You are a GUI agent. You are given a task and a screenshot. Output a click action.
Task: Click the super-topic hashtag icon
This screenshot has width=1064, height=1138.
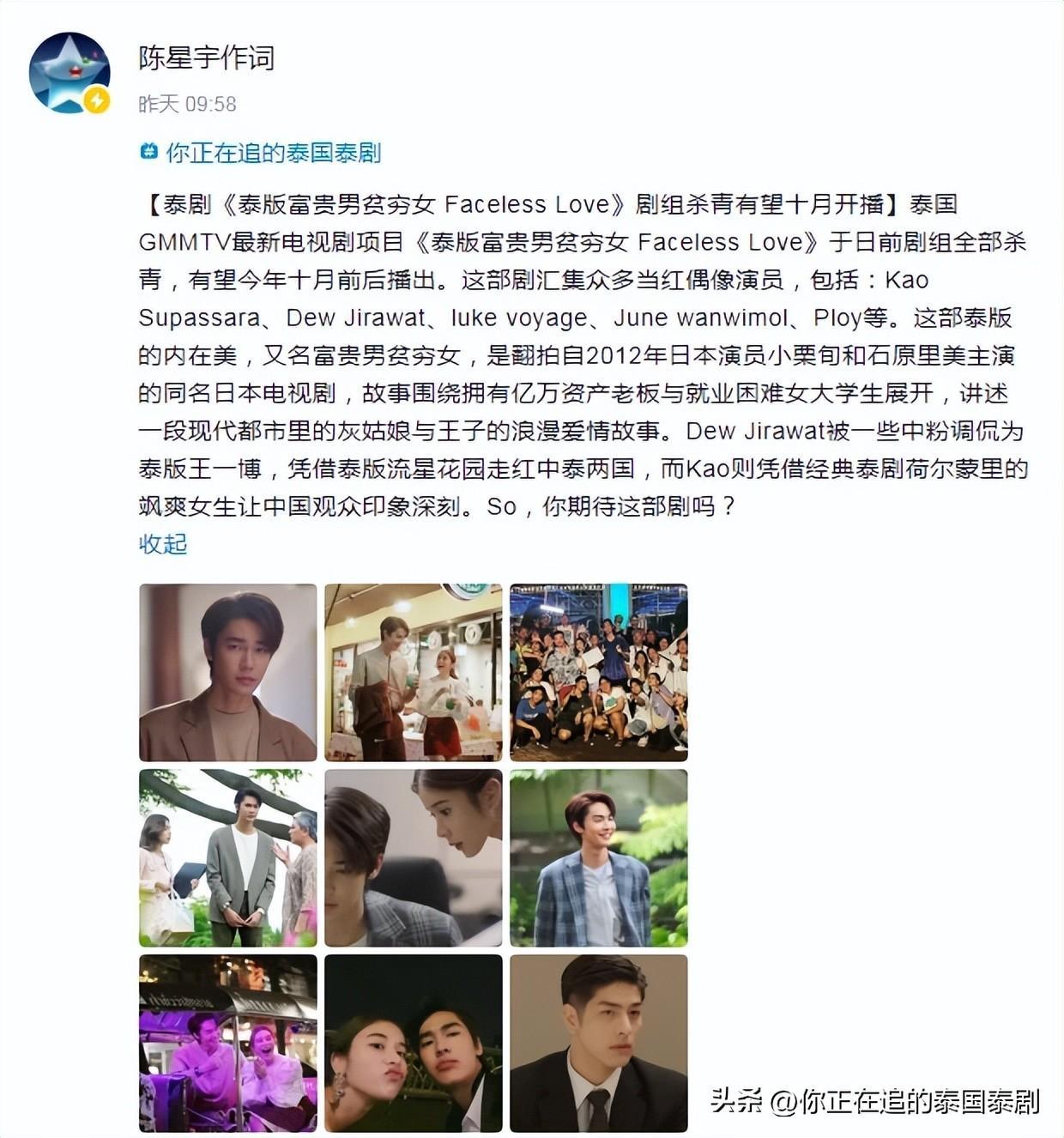148,152
